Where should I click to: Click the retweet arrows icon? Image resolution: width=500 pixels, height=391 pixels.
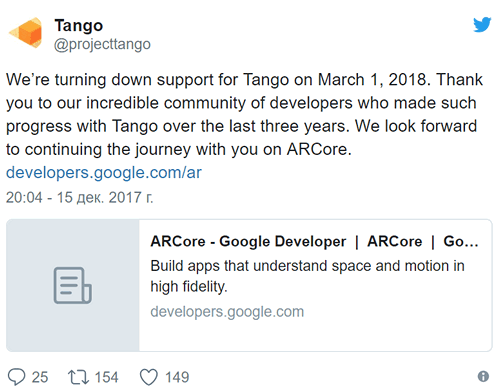[78, 377]
